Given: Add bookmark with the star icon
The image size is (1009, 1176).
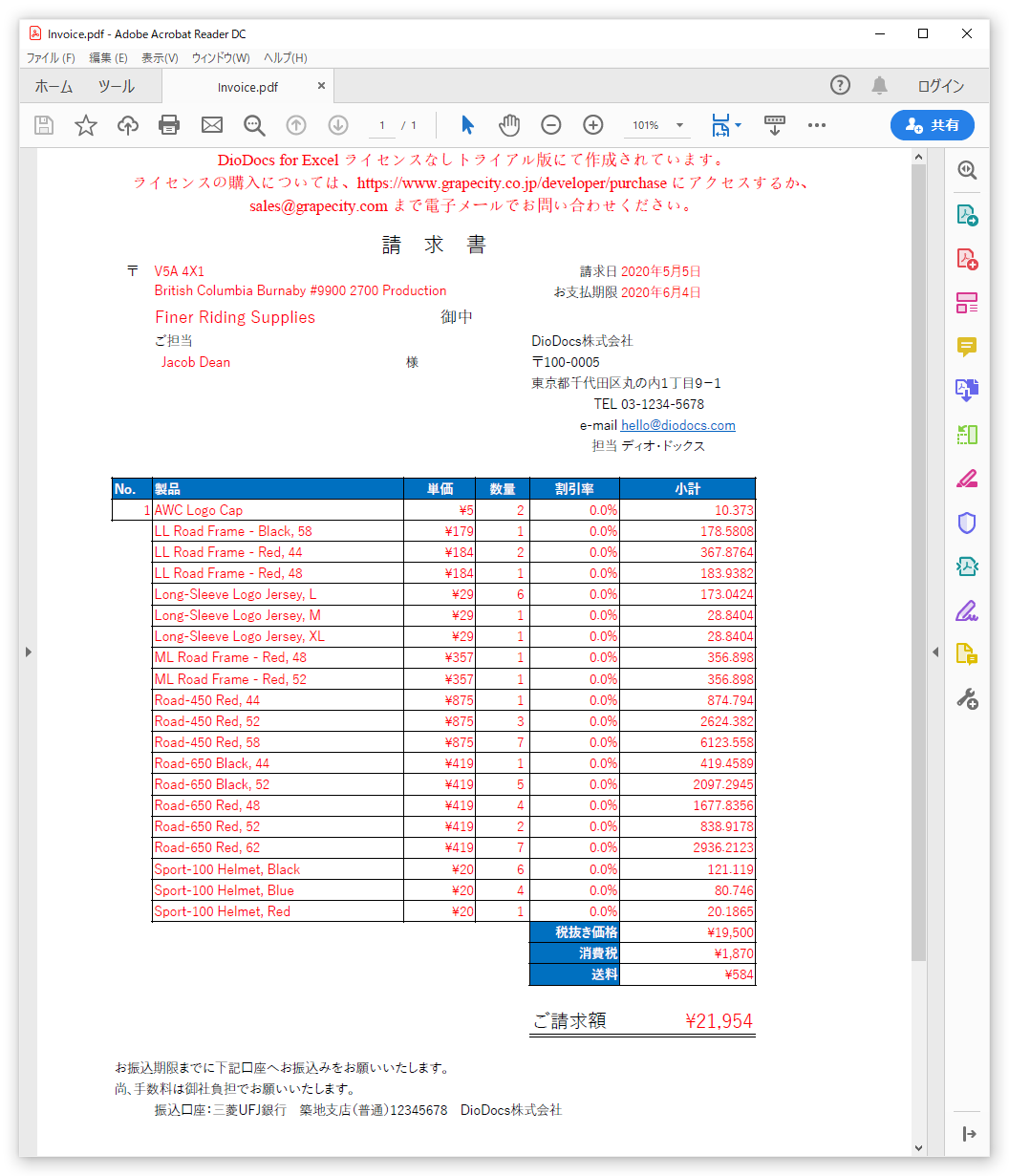Looking at the screenshot, I should pos(86,125).
